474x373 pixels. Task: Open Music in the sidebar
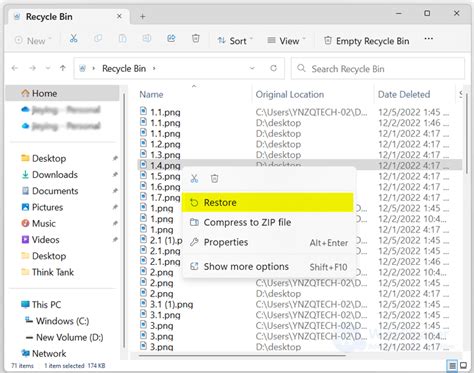tap(43, 224)
